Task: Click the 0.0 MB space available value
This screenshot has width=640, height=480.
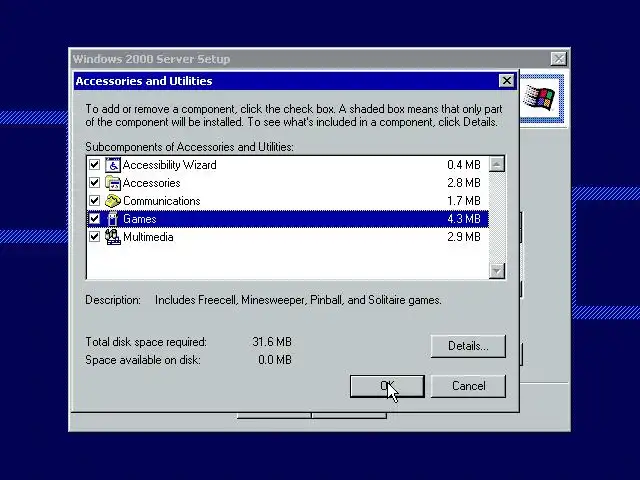Action: [275, 360]
